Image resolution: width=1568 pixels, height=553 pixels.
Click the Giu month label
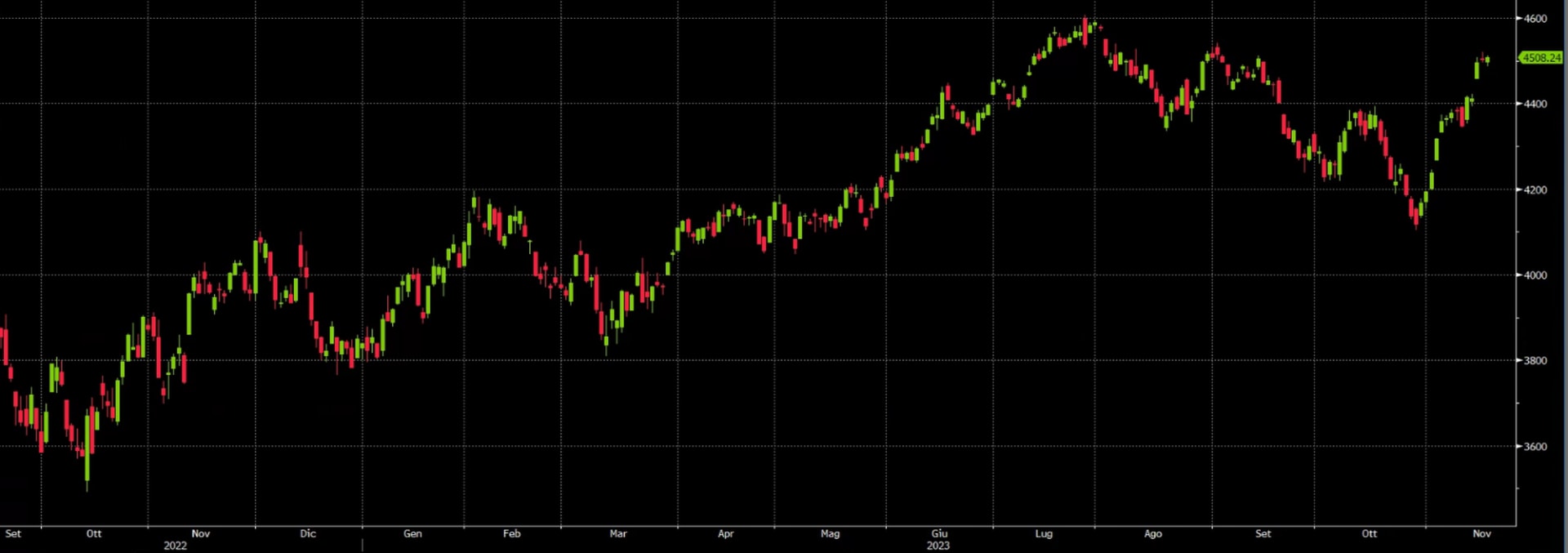pyautogui.click(x=939, y=533)
